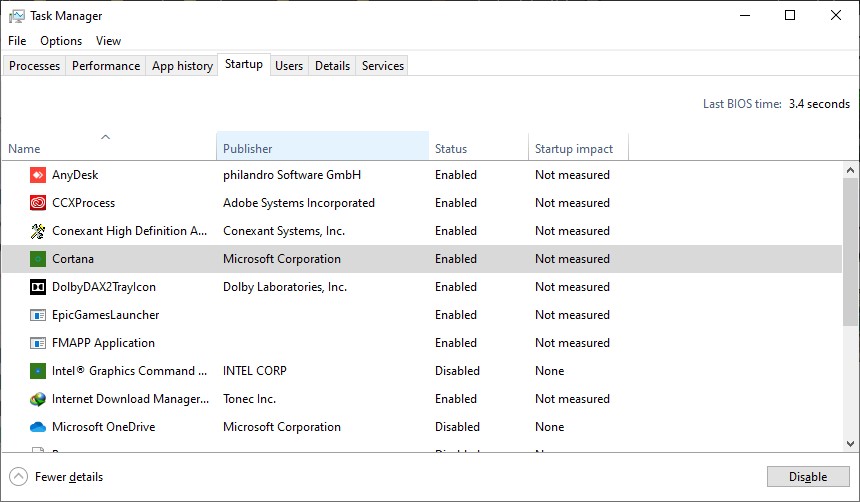
Task: Click Disabled status of Microsoft OneDrive
Action: (x=457, y=427)
